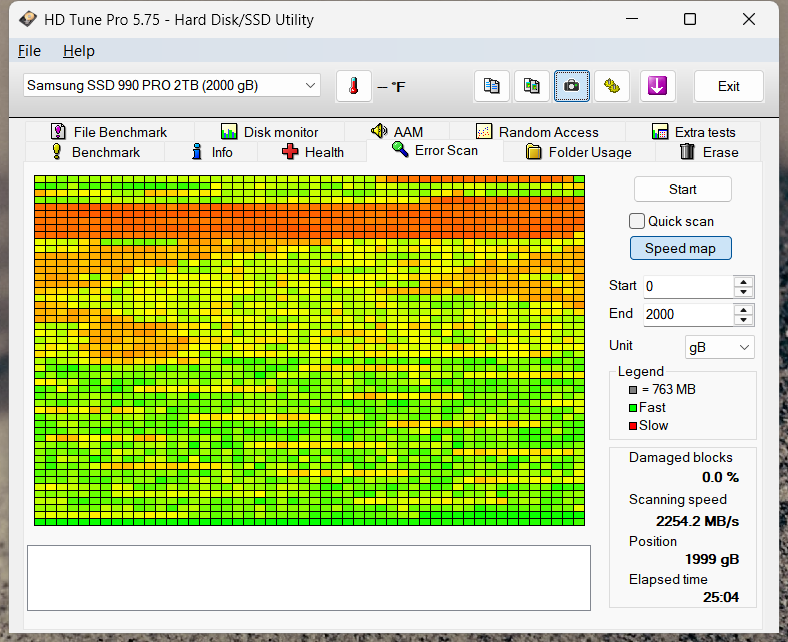Decrease the Start value with down arrow
This screenshot has height=642, width=788.
(x=743, y=292)
